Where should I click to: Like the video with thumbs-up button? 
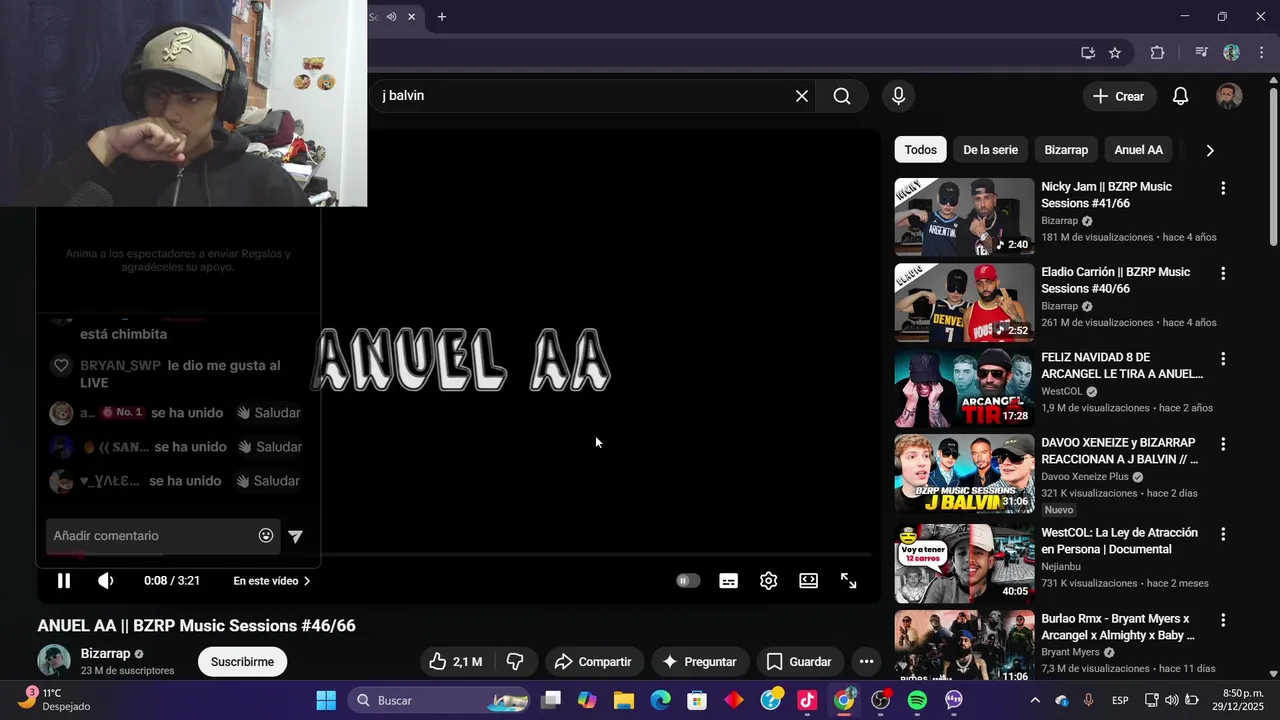[455, 662]
